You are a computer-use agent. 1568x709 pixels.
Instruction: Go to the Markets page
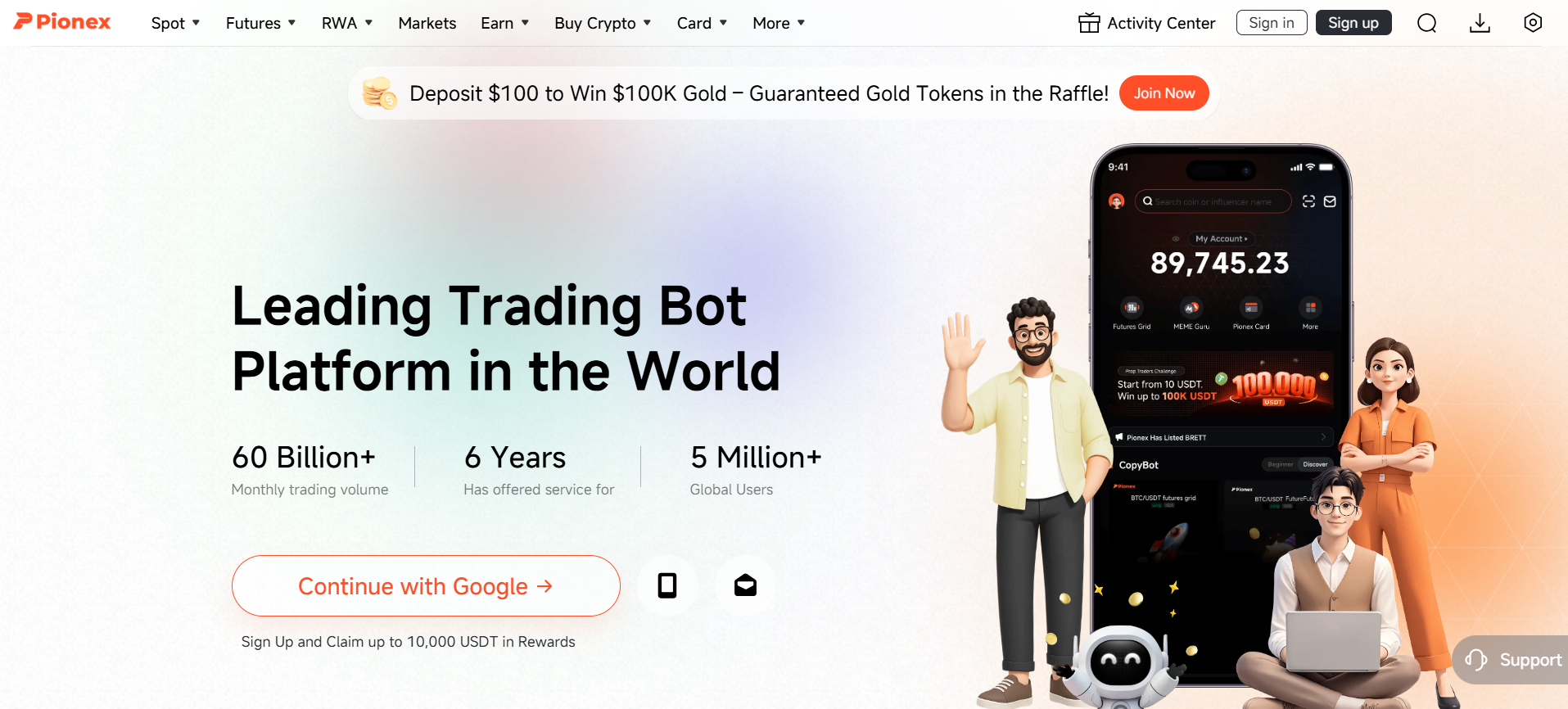coord(427,23)
